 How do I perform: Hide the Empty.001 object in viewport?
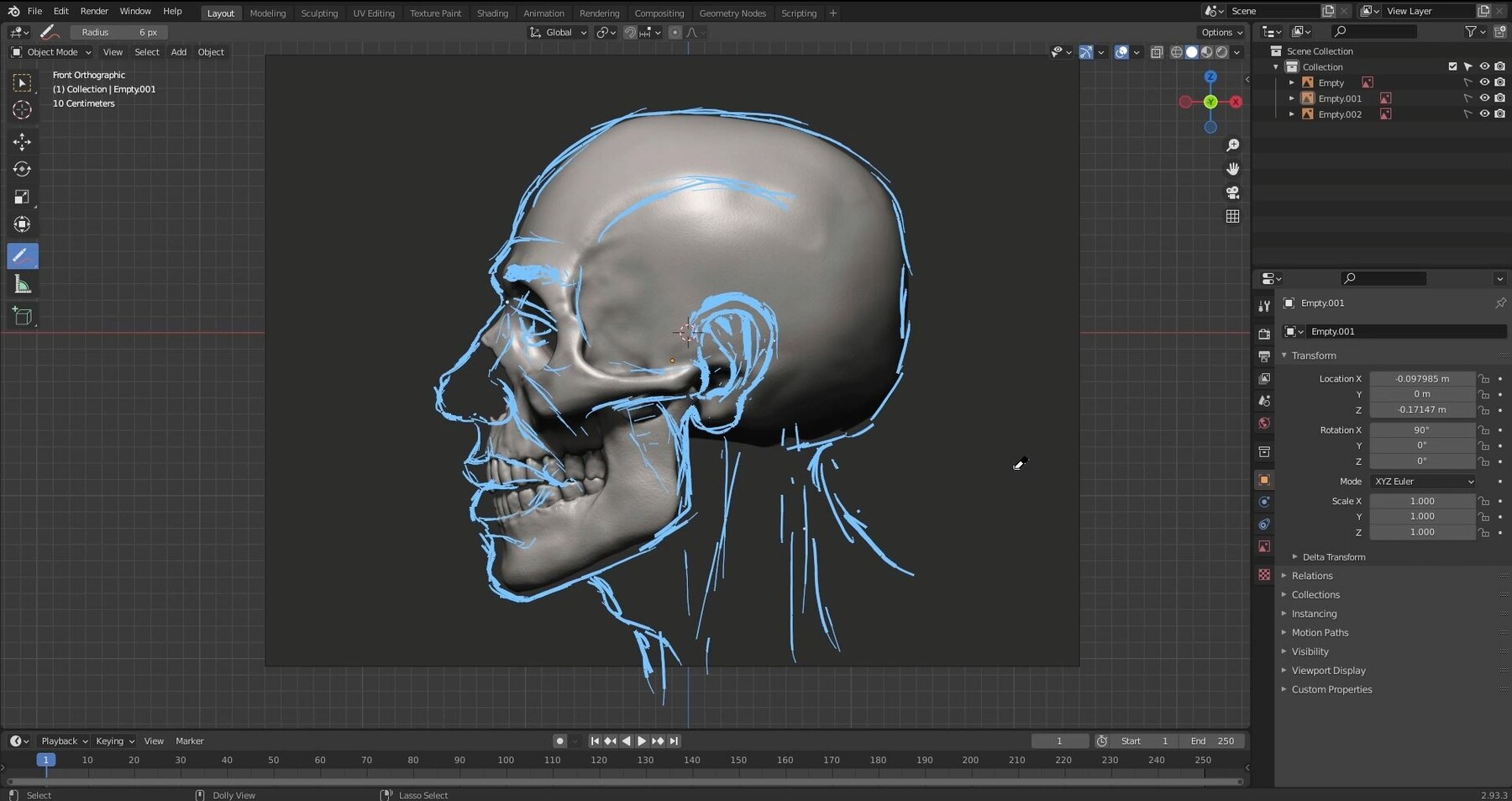pyautogui.click(x=1485, y=98)
